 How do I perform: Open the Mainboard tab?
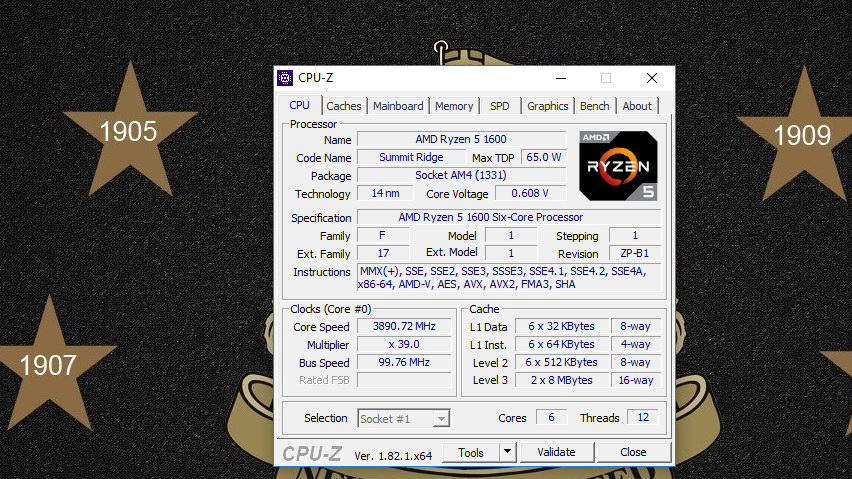(x=398, y=106)
